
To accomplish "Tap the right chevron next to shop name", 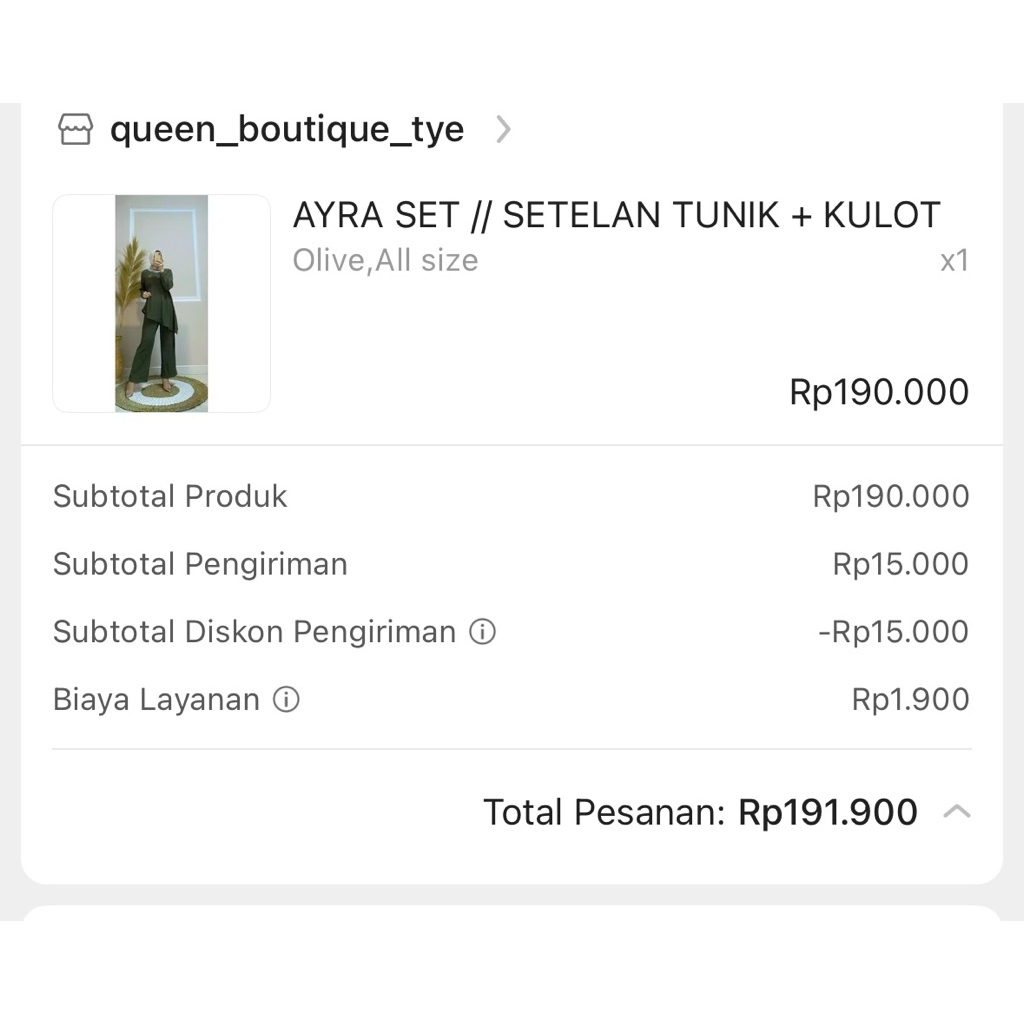I will [503, 129].
